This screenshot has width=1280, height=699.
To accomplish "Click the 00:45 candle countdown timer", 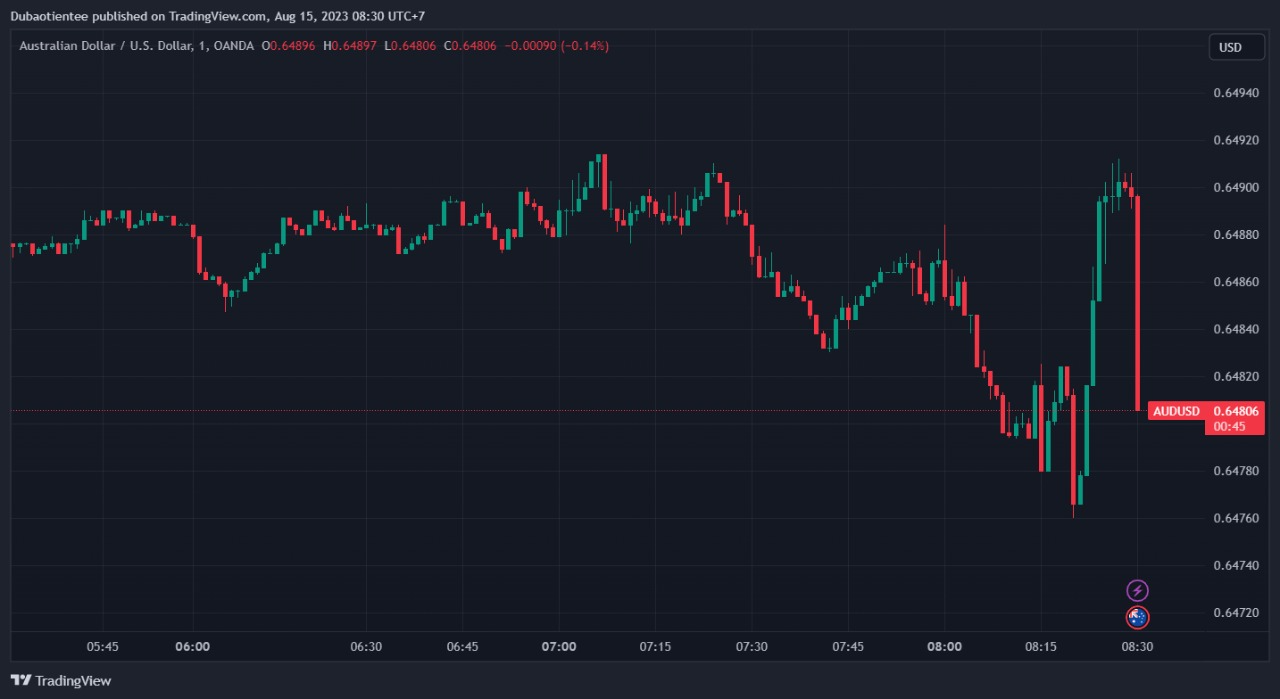I will 1229,427.
